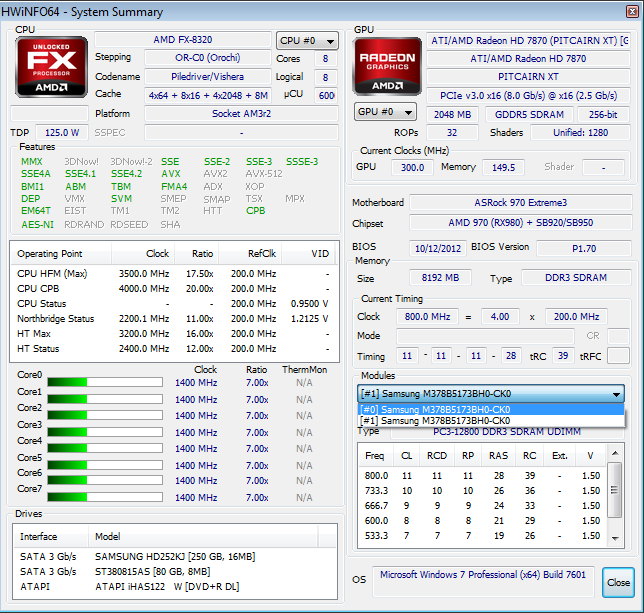Click the RefClk column header
The image size is (644, 613).
pos(250,254)
